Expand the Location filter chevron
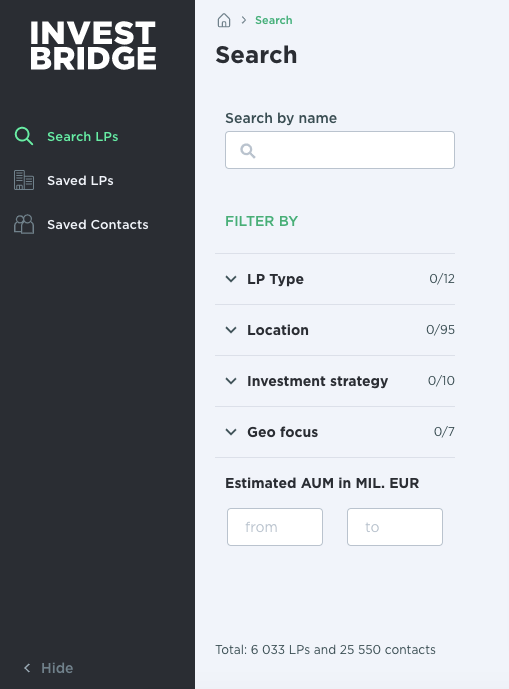 (x=231, y=330)
